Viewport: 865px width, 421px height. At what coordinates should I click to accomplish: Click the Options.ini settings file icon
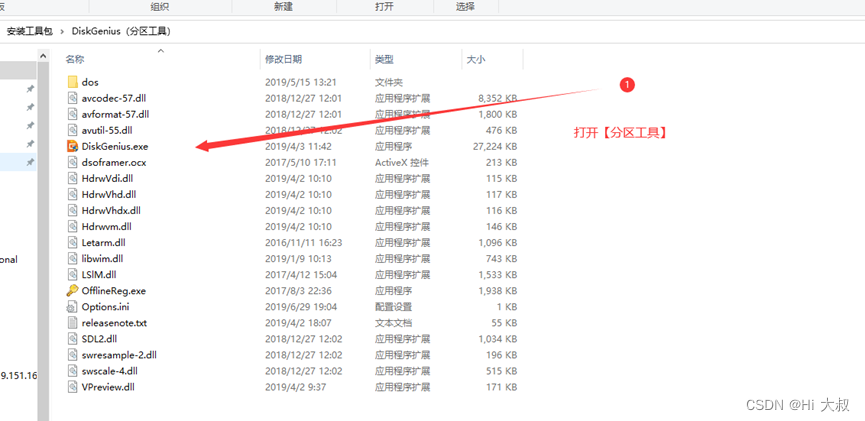(x=72, y=306)
